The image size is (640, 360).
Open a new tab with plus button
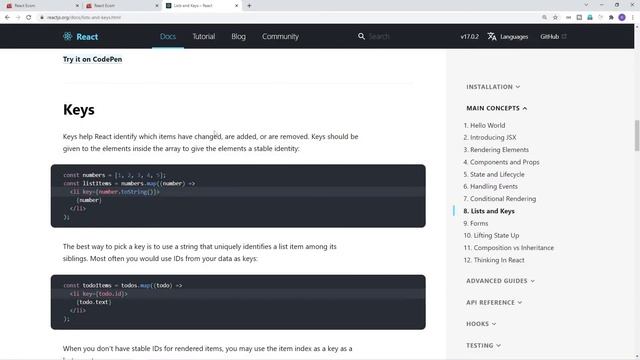coord(249,6)
